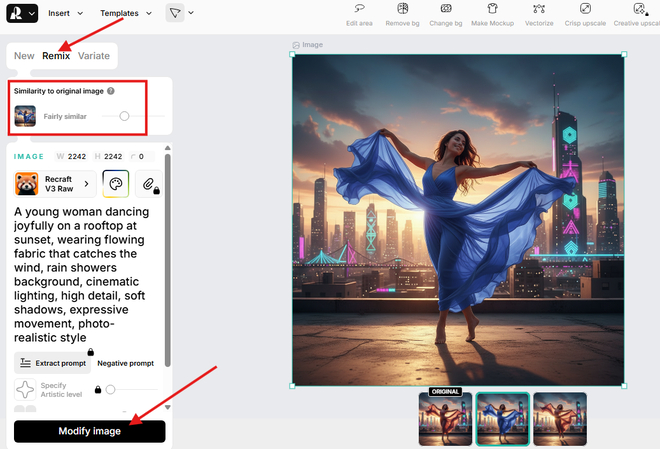Click the Crisp upscale tool icon
Viewport: 660px width, 449px height.
[x=585, y=8]
